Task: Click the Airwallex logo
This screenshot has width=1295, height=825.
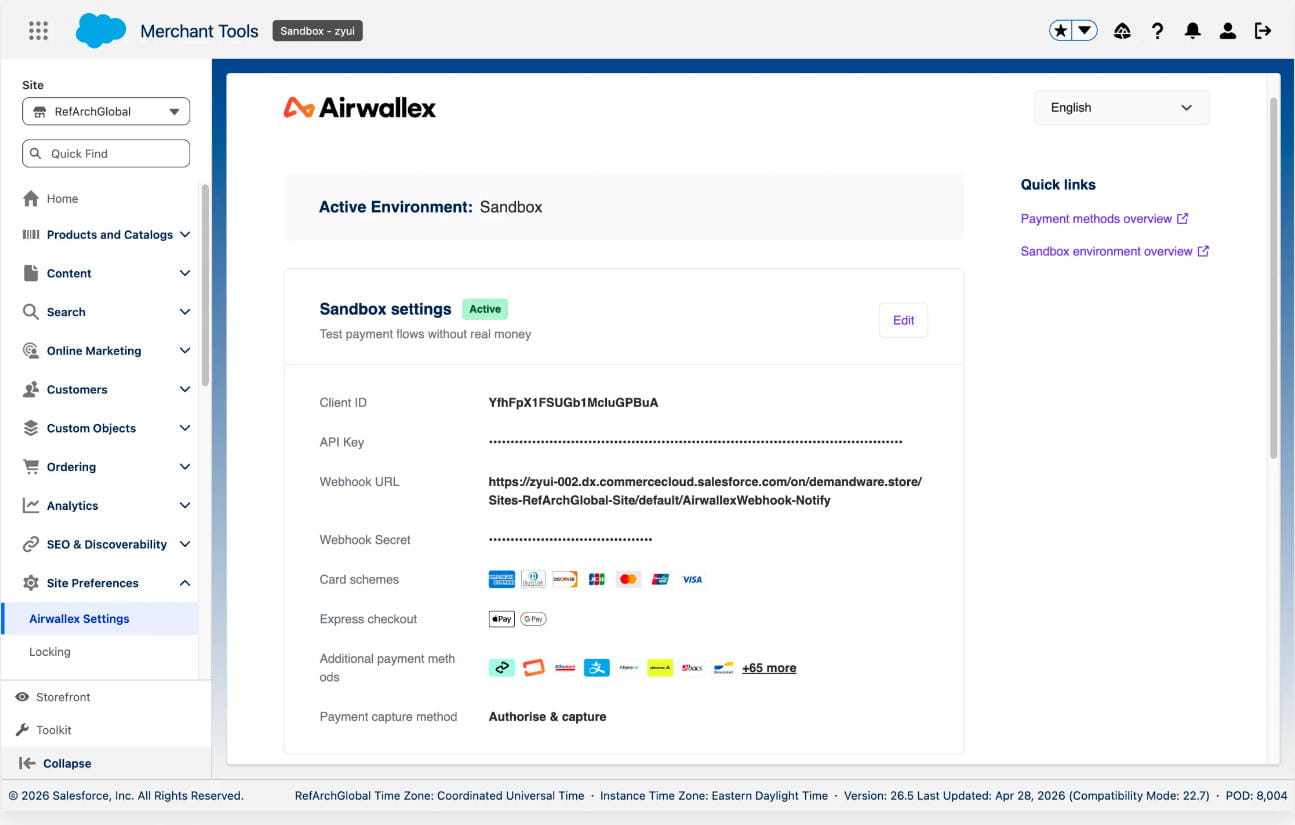Action: click(x=360, y=108)
